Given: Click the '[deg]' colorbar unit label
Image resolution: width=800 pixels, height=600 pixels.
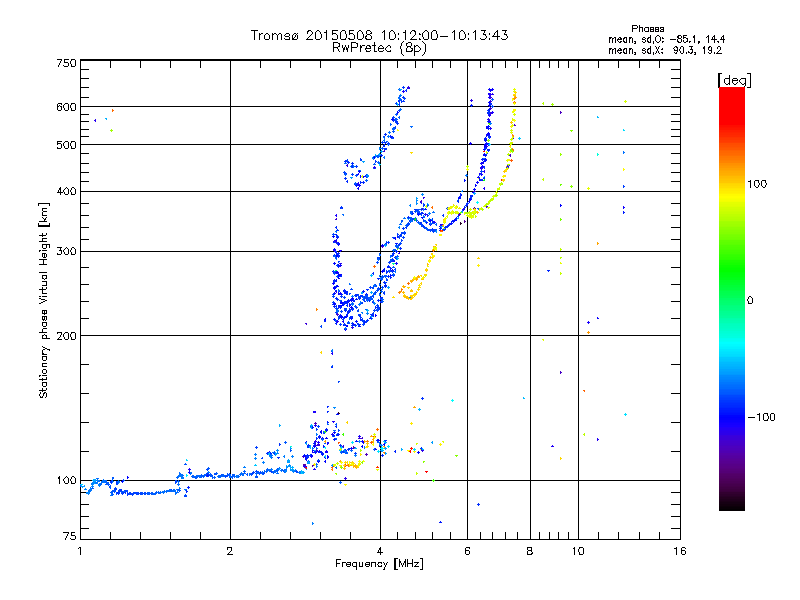Looking at the screenshot, I should (x=734, y=81).
